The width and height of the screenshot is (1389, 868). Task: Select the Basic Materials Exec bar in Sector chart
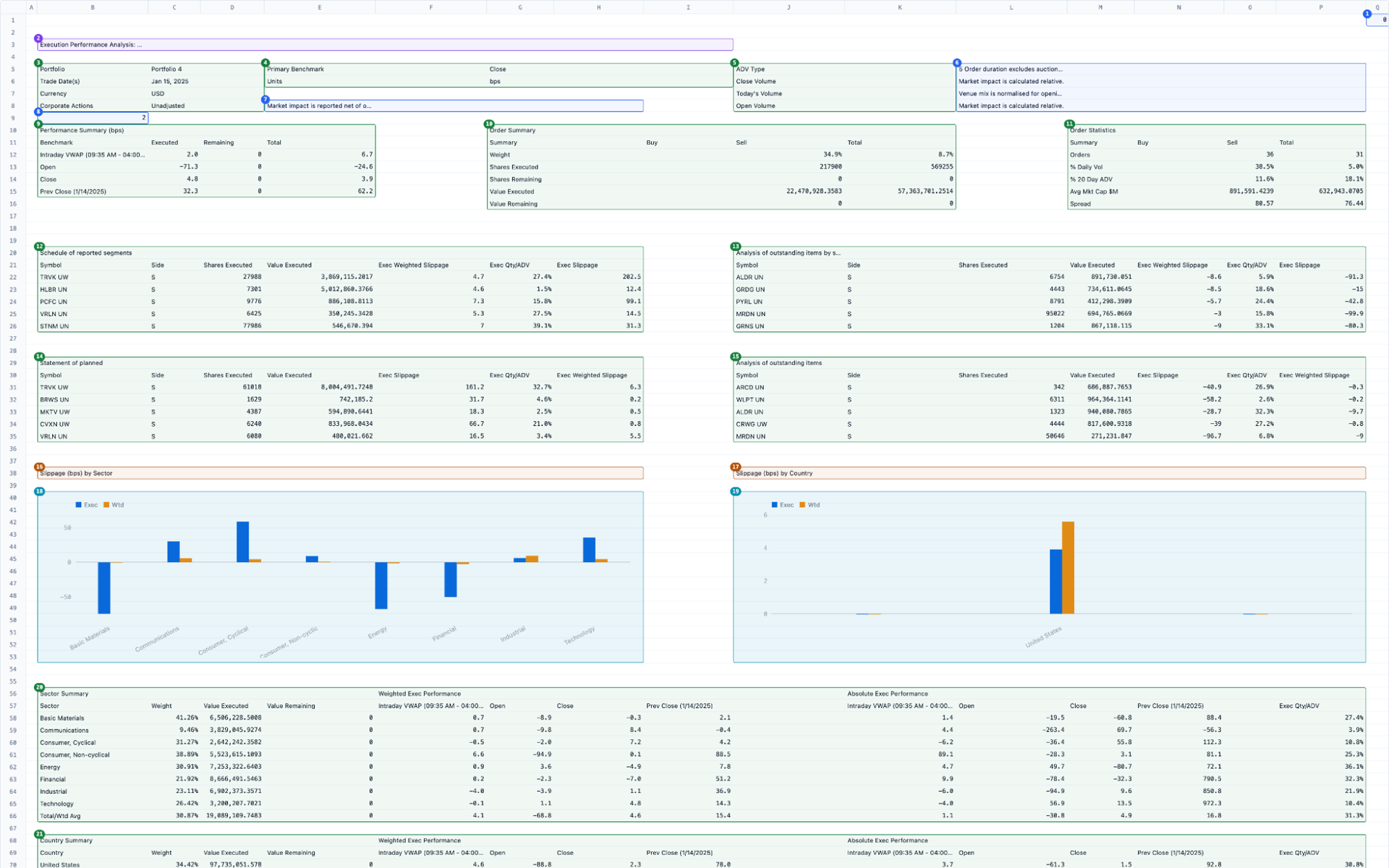(x=104, y=588)
